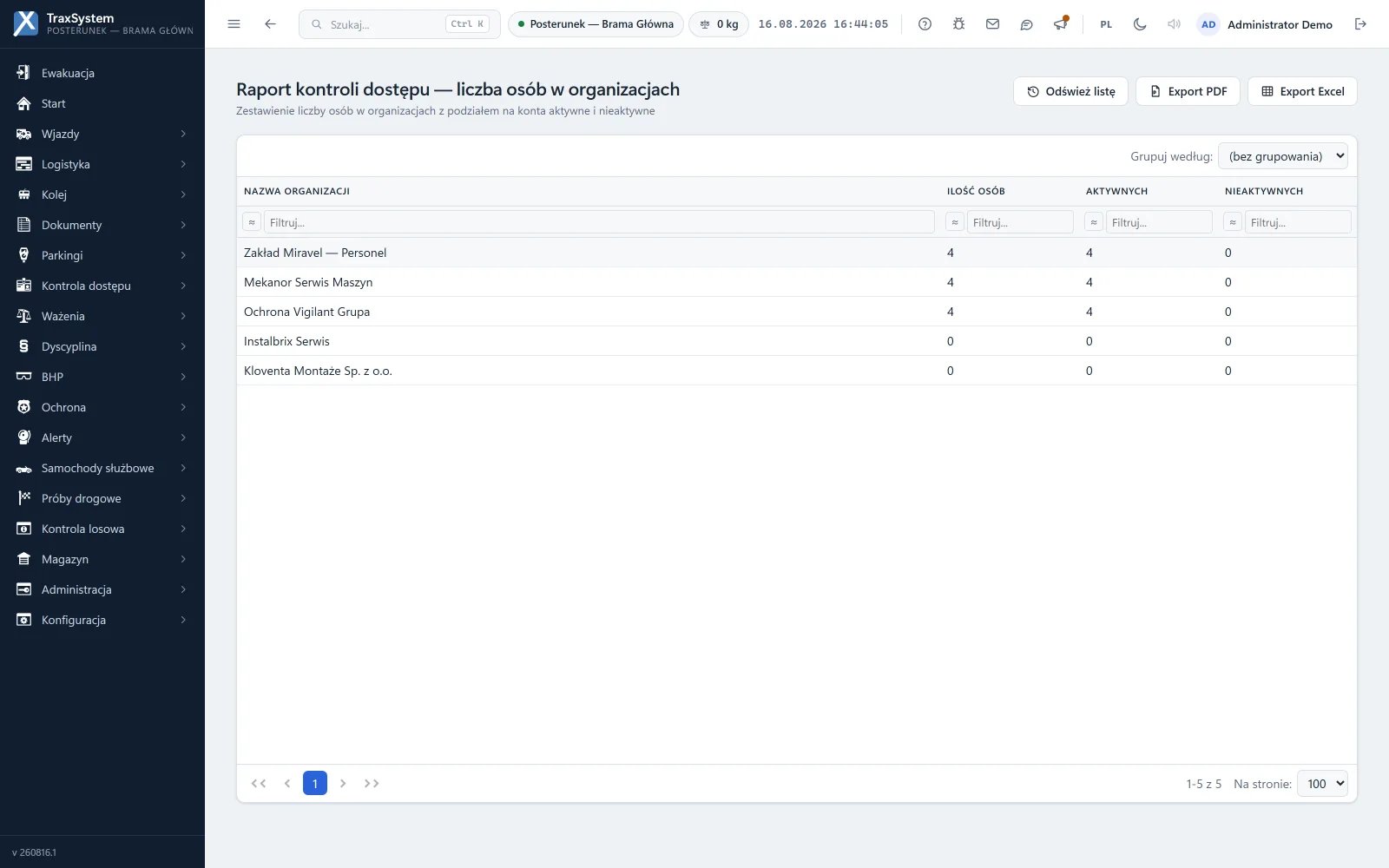Export the report to Excel

tap(1302, 91)
